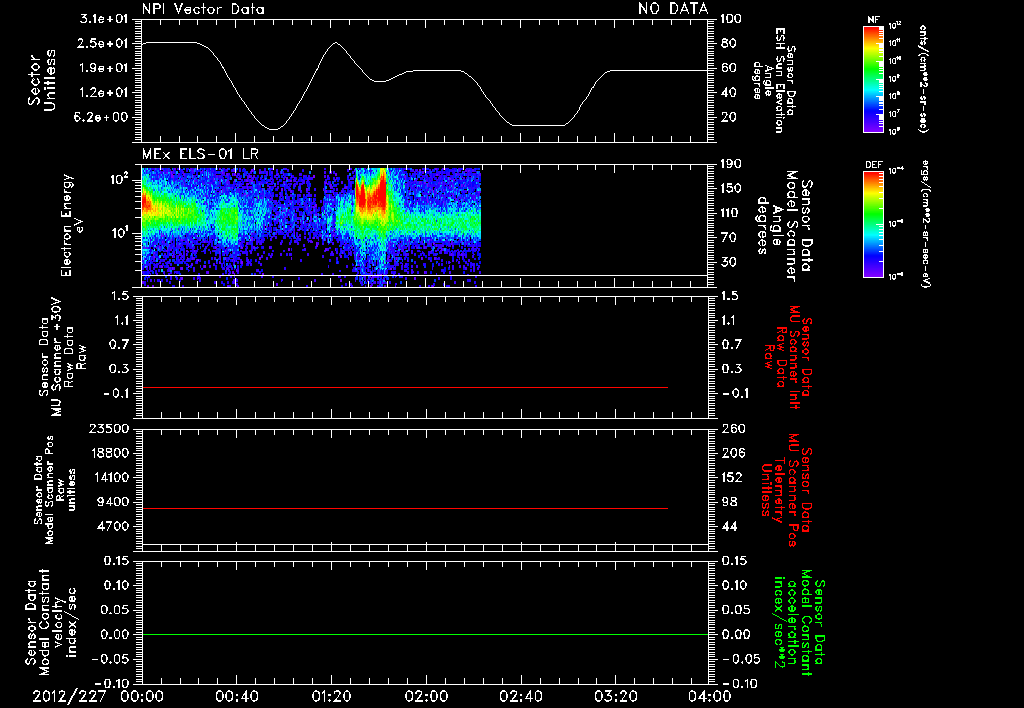Click the '98' telemetry axis value
Viewport: 1024px width, 708px height.
click(728, 502)
